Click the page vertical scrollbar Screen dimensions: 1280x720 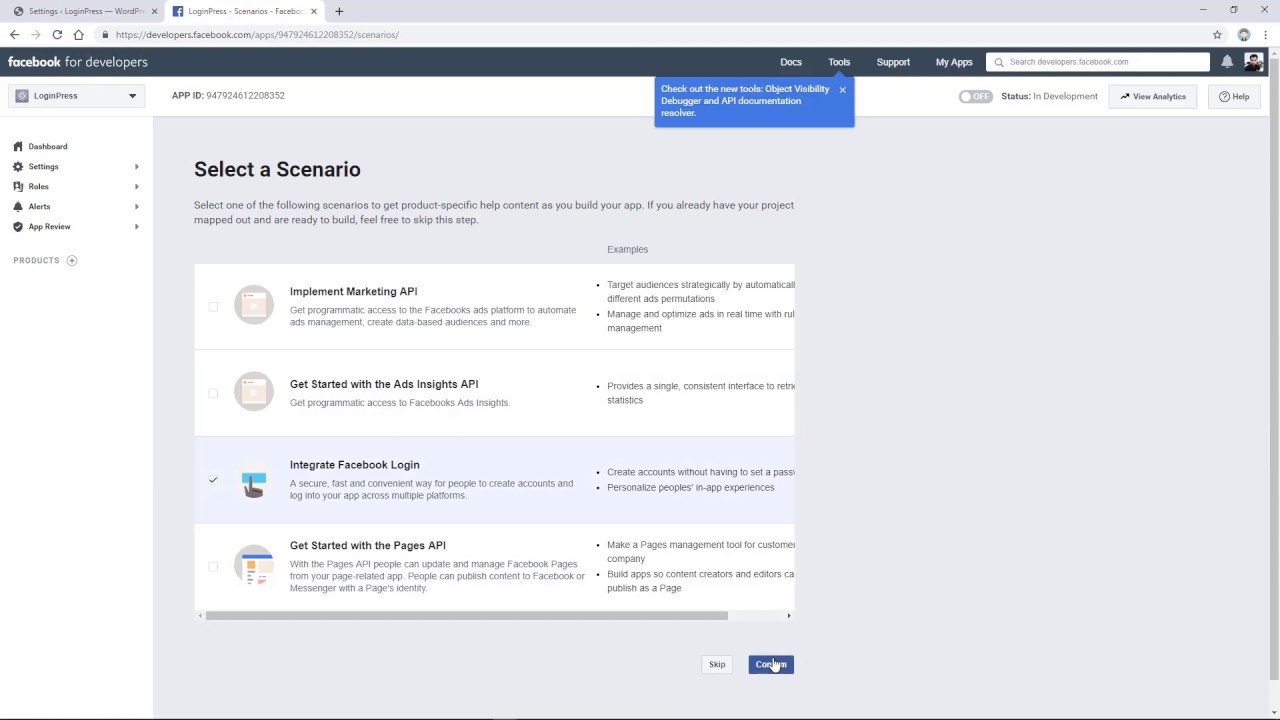[x=1274, y=370]
